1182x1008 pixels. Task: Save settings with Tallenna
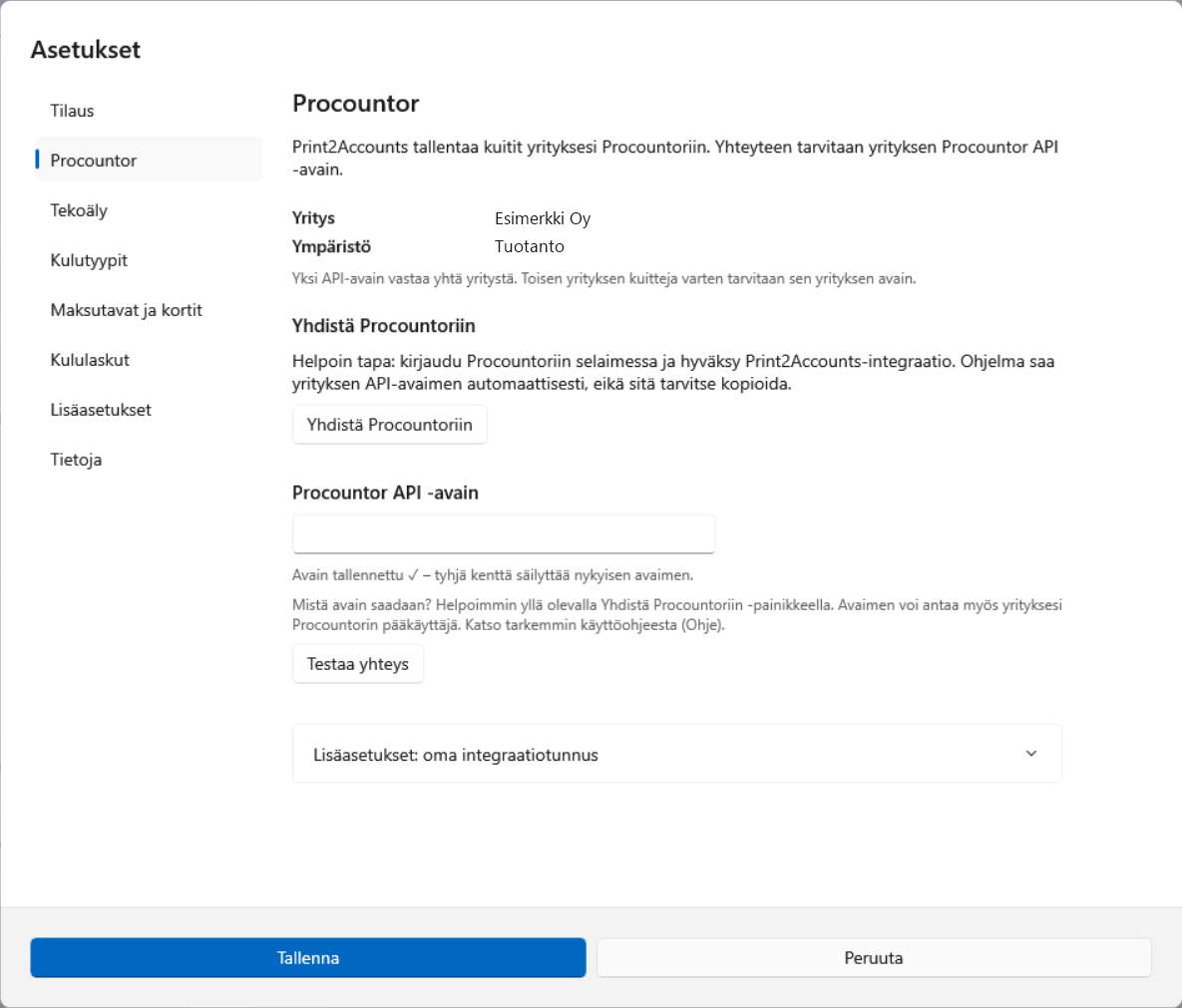pyautogui.click(x=307, y=957)
